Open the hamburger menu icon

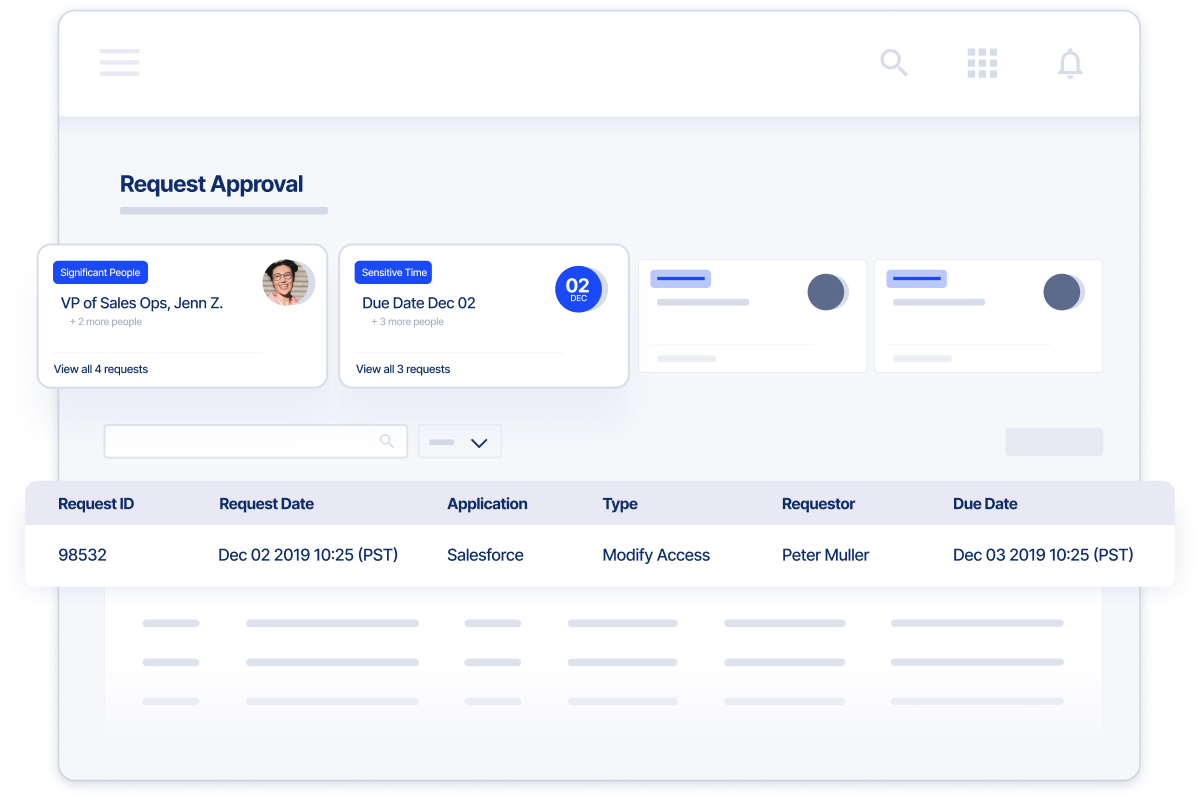[x=119, y=62]
